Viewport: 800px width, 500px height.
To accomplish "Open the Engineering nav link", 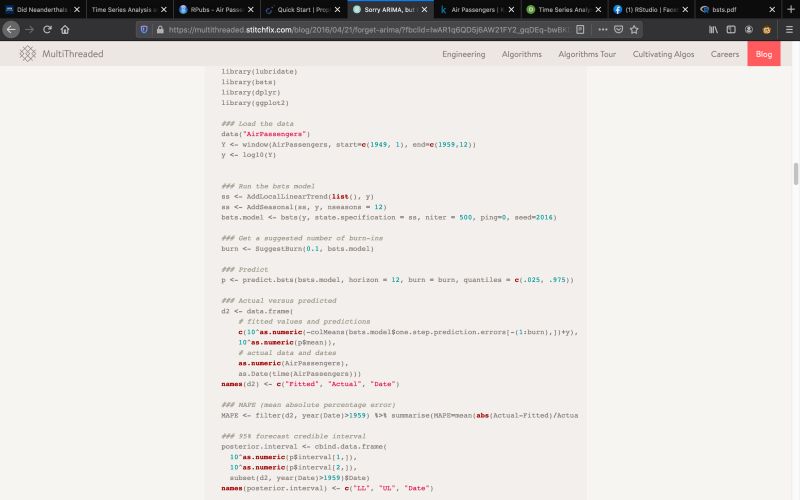I will (x=463, y=54).
